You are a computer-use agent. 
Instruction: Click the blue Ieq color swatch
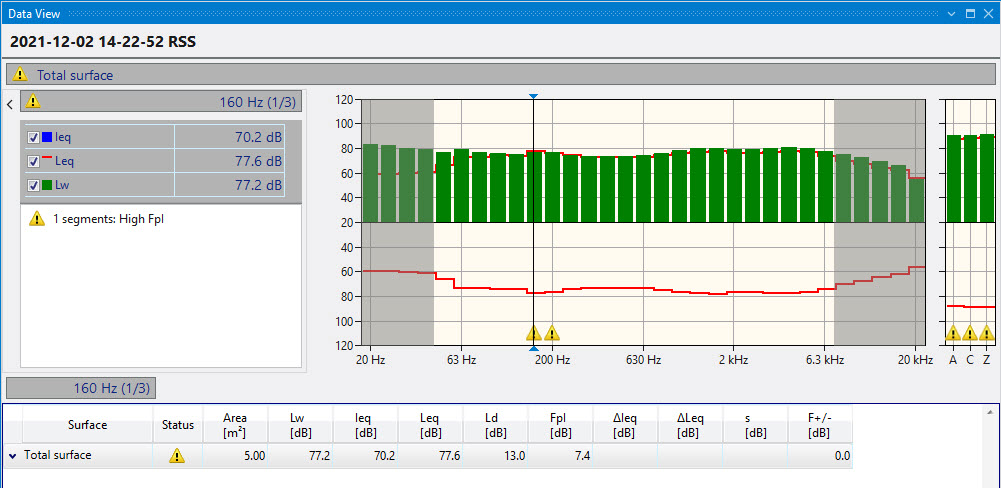(x=47, y=137)
